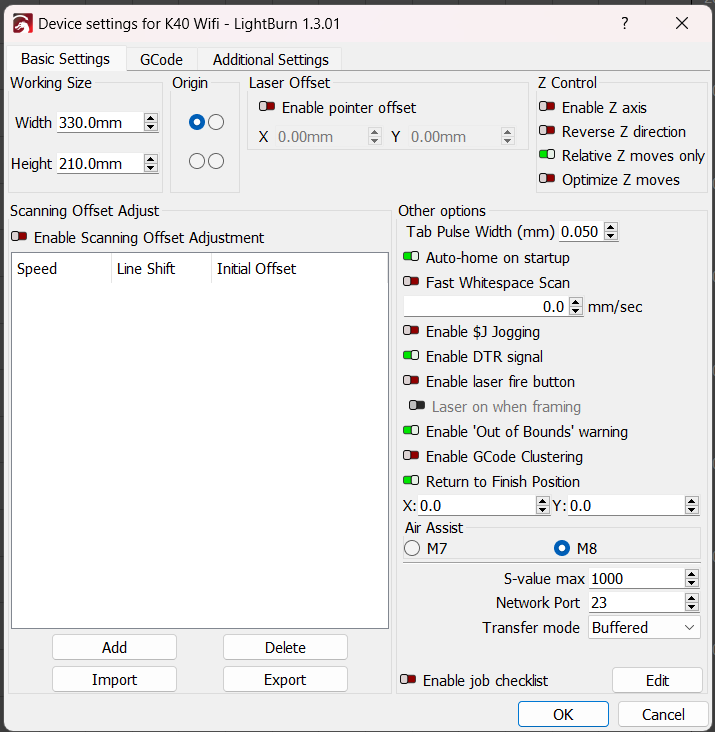Toggle Enable 'Out of Bounds' warning

click(x=411, y=431)
